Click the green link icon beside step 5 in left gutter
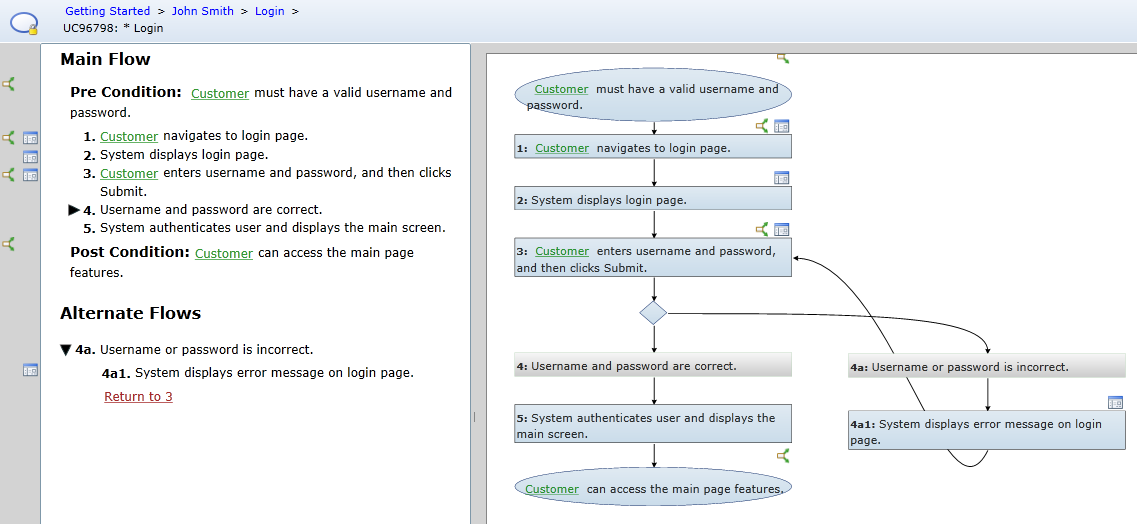The height and width of the screenshot is (524, 1137). [9, 243]
